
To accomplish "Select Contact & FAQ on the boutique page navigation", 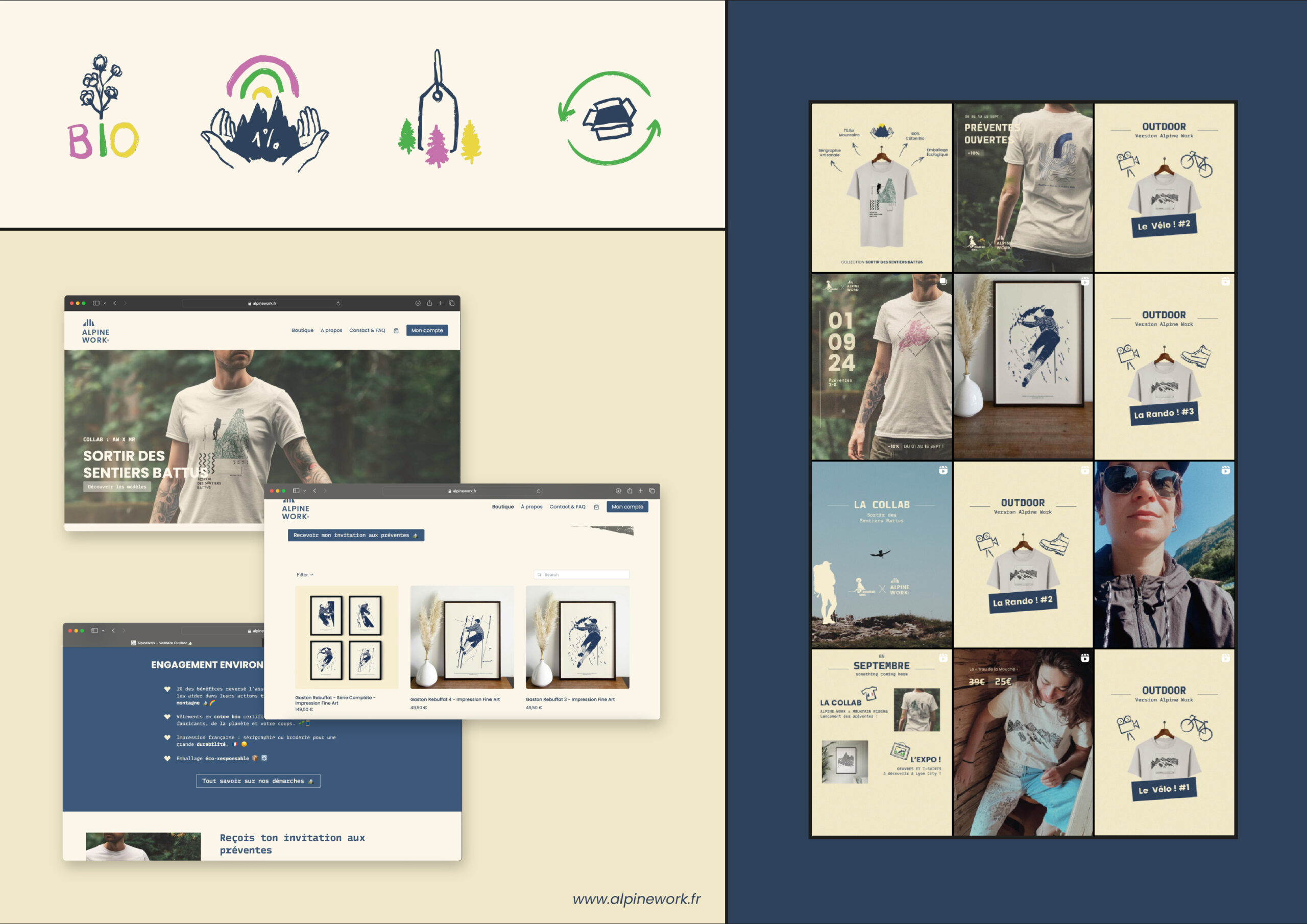I will 567,507.
